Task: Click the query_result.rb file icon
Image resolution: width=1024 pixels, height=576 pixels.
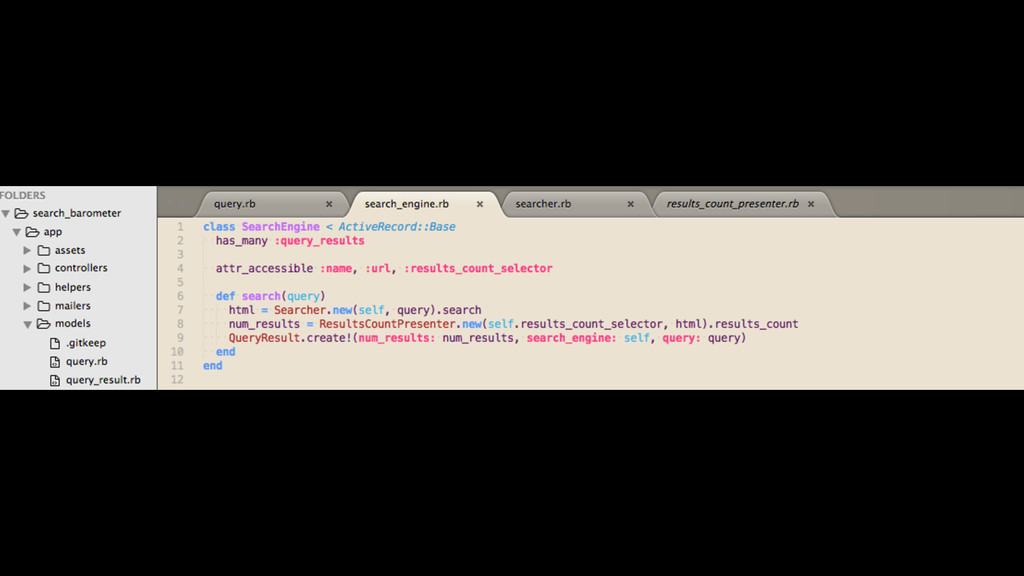Action: [55, 380]
